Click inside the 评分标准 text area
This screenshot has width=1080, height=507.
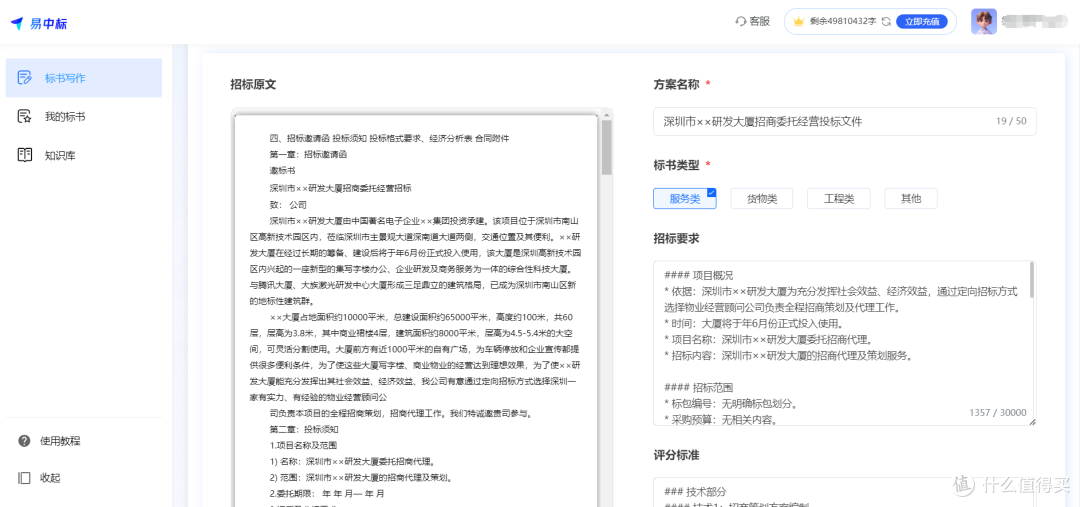click(x=844, y=492)
